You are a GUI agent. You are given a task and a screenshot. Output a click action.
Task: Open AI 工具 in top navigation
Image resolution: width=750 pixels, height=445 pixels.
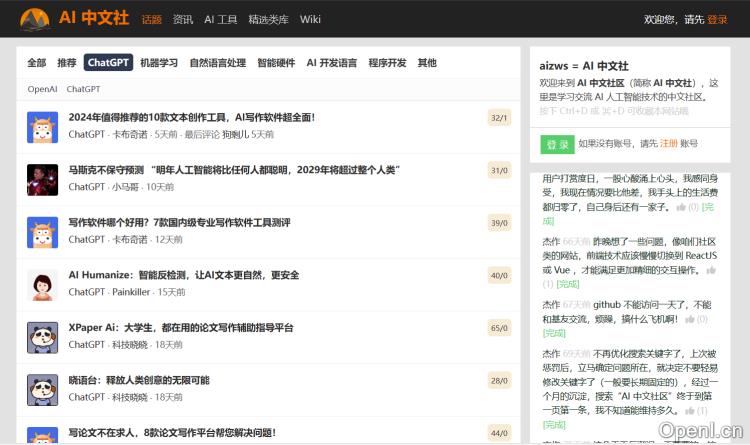[x=221, y=20]
